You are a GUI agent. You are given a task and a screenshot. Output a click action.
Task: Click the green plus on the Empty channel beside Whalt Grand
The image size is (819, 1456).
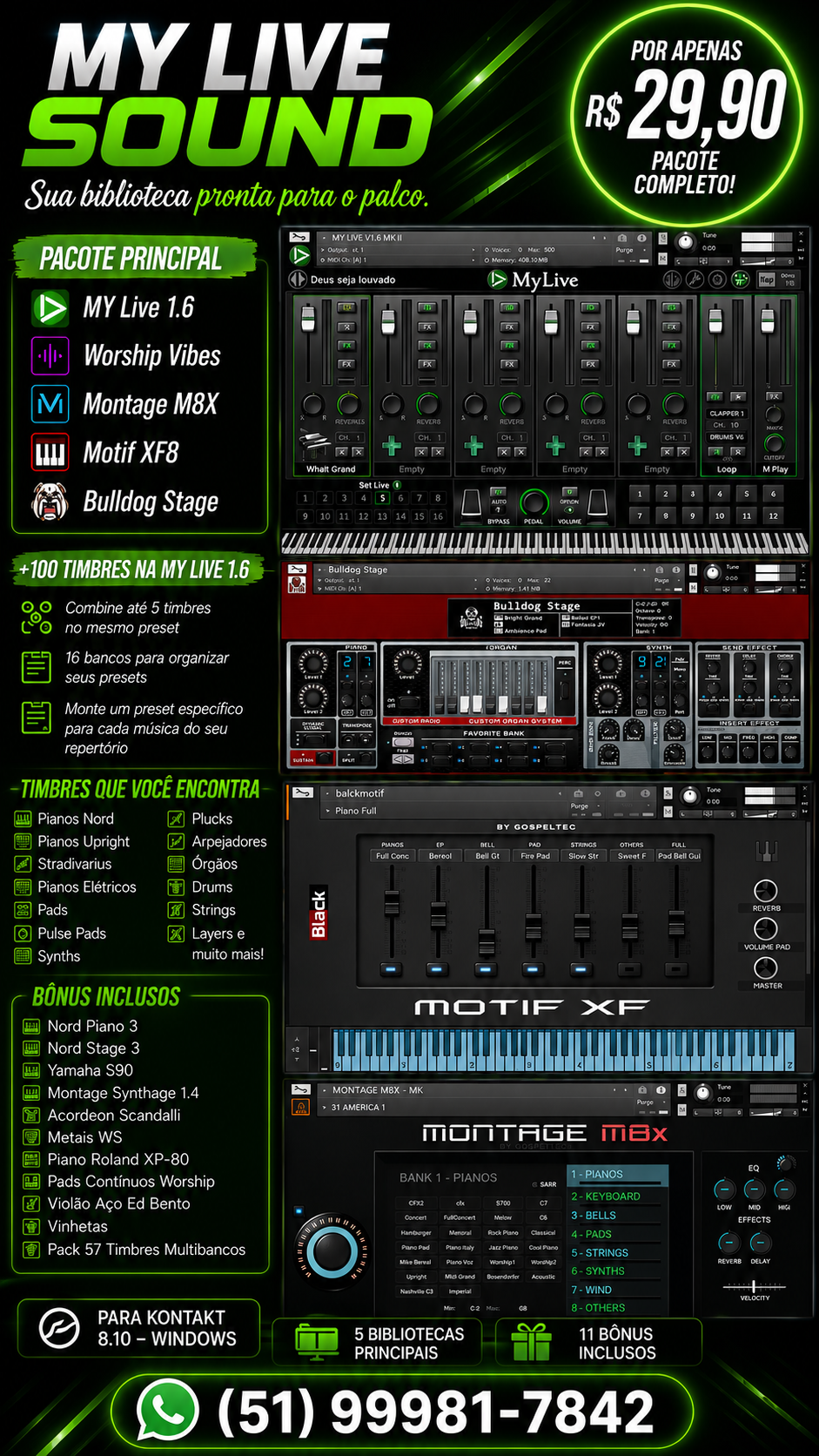392,447
